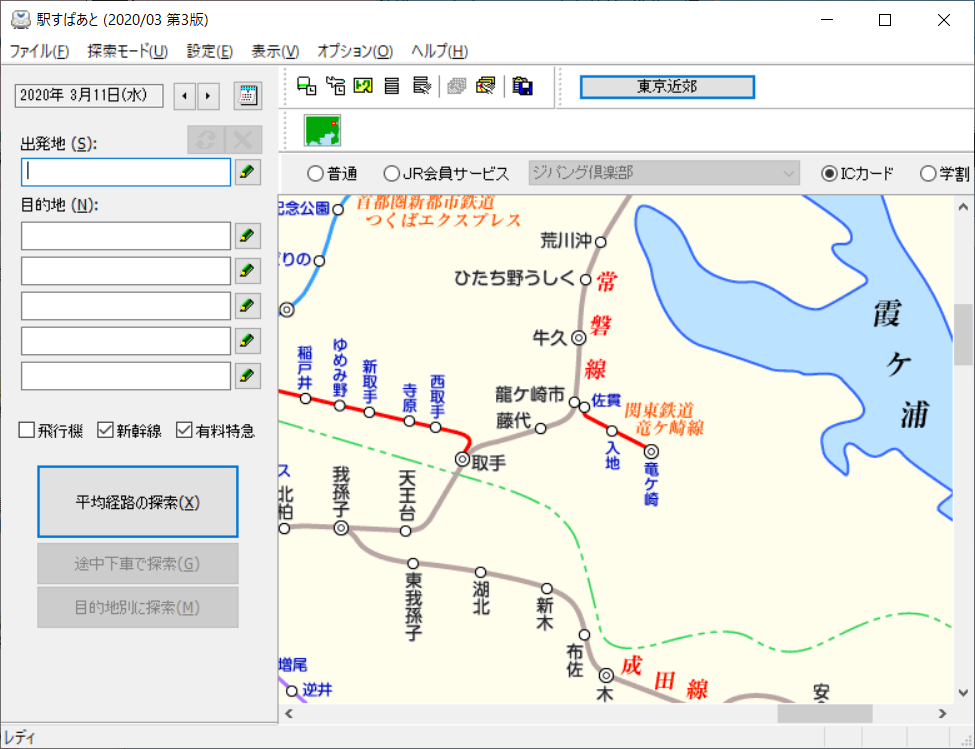This screenshot has width=975, height=749.
Task: Click the 目的地別に探索(M) button
Action: [x=137, y=607]
